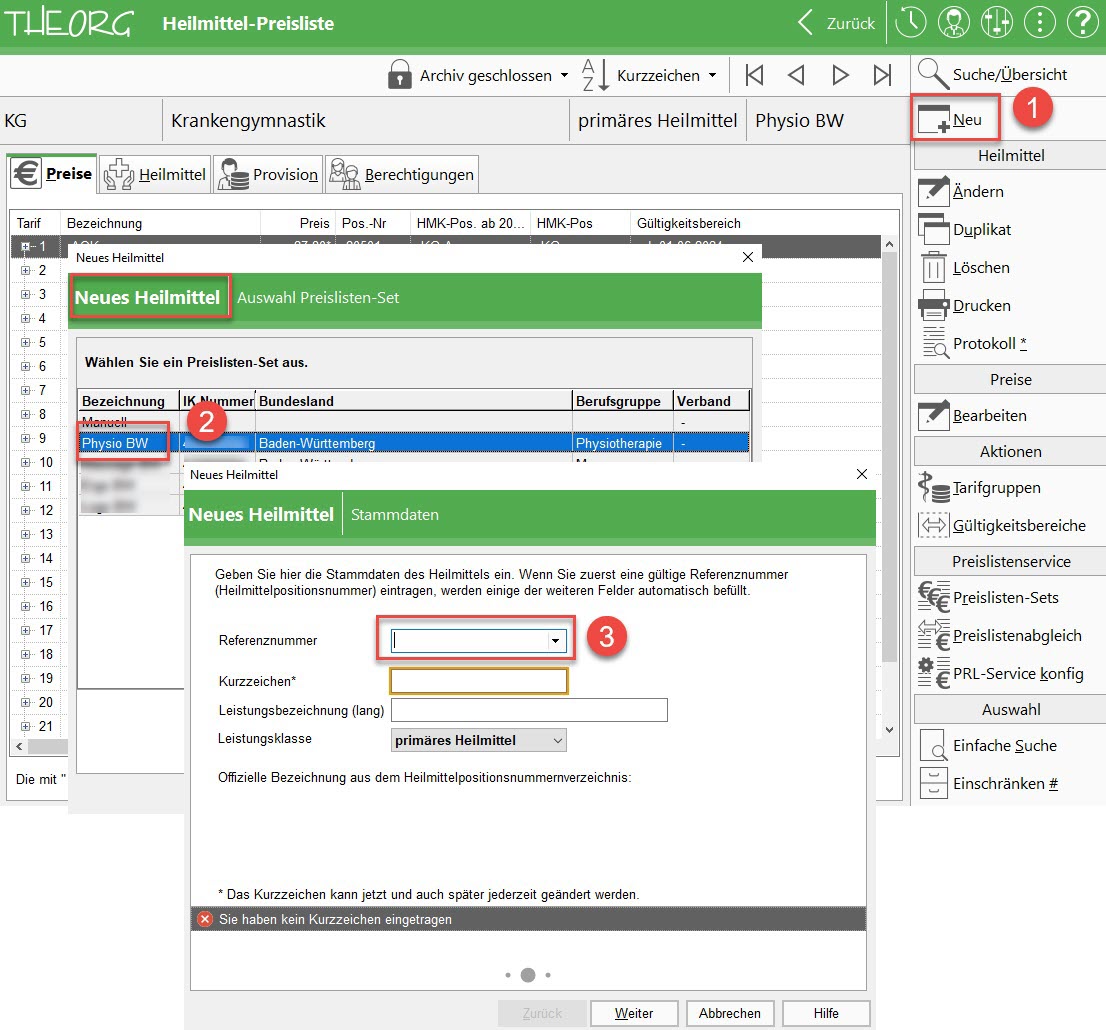Print via the Drucken icon
This screenshot has width=1106, height=1030.
click(934, 305)
